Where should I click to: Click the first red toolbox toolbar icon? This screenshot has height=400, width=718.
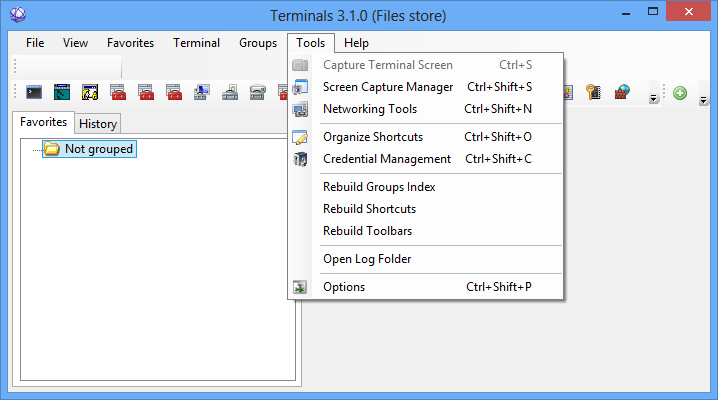click(x=118, y=93)
